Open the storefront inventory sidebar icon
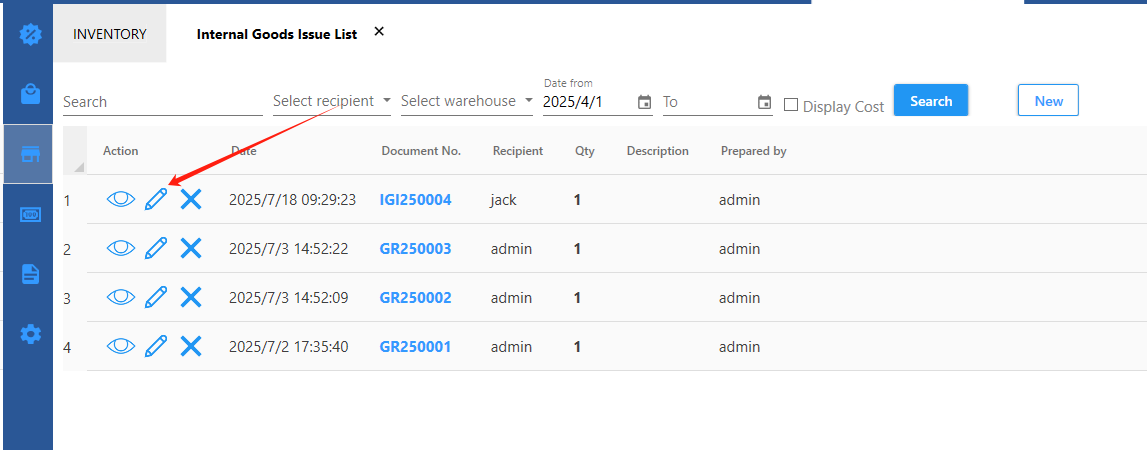This screenshot has height=450, width=1147. click(x=31, y=154)
